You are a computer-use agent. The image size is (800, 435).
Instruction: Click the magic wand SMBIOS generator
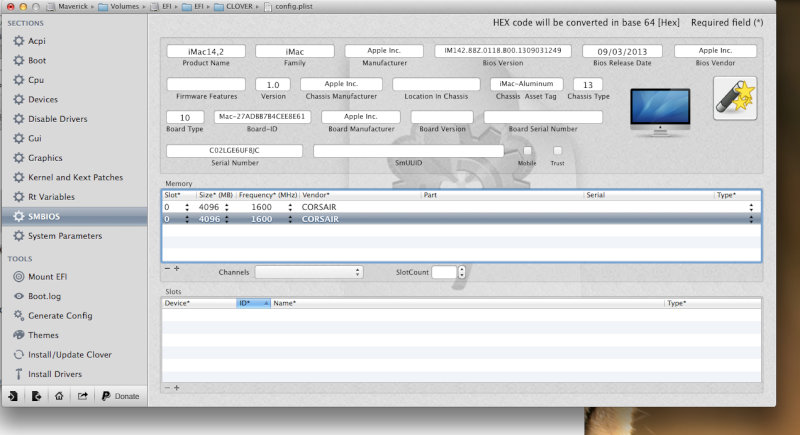click(x=735, y=98)
